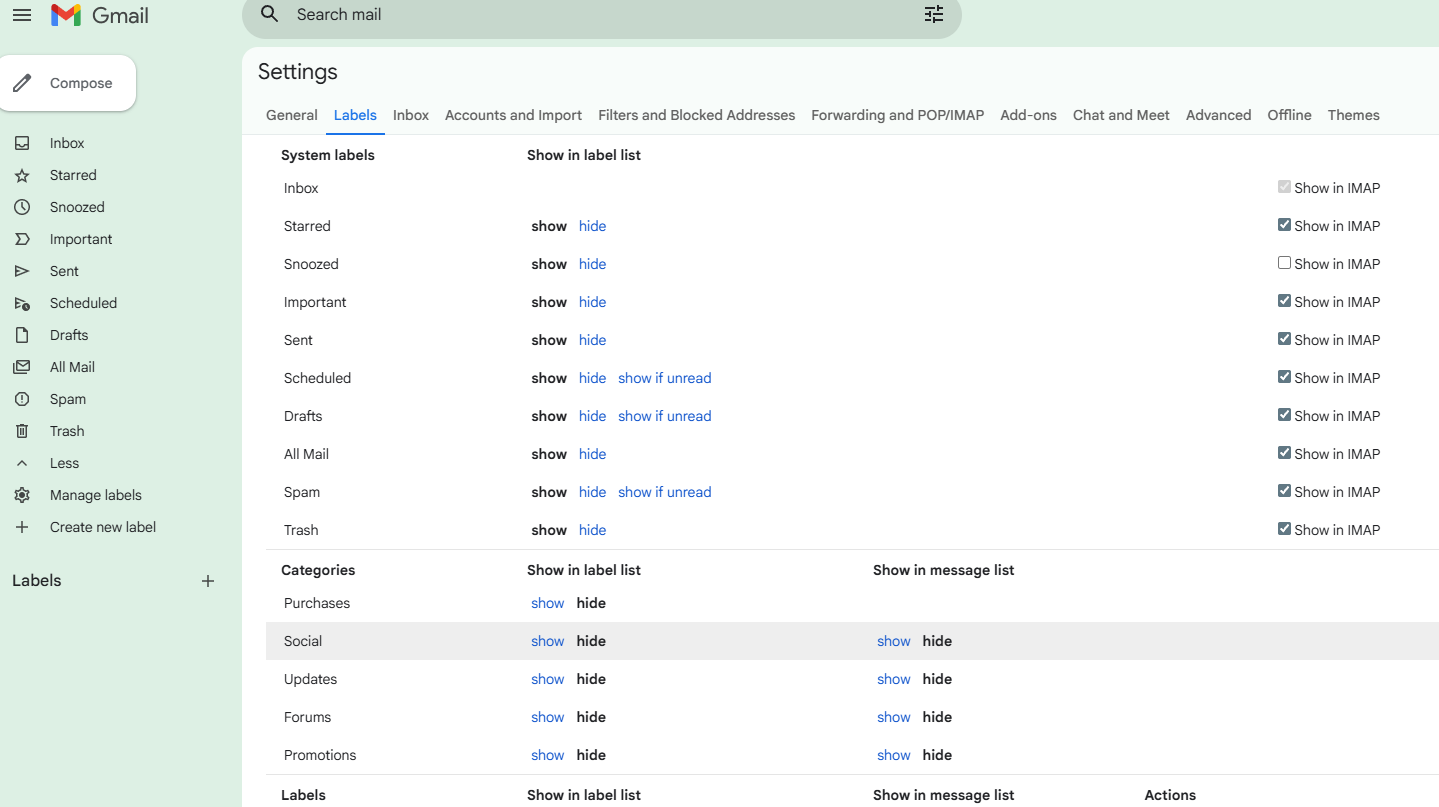1439x807 pixels.
Task: Open search options sliders icon
Action: pyautogui.click(x=933, y=14)
